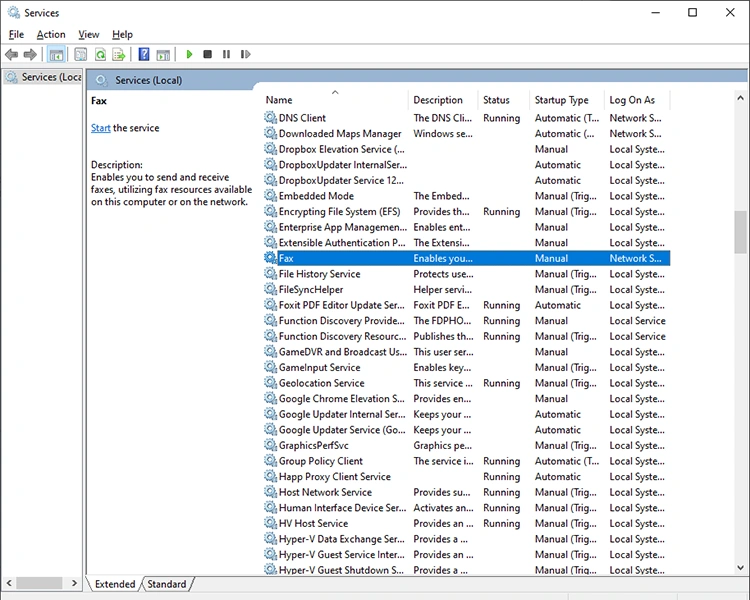750x600 pixels.
Task: Select Hyper-V Data Exchange Ser... row
Action: pyautogui.click(x=466, y=539)
